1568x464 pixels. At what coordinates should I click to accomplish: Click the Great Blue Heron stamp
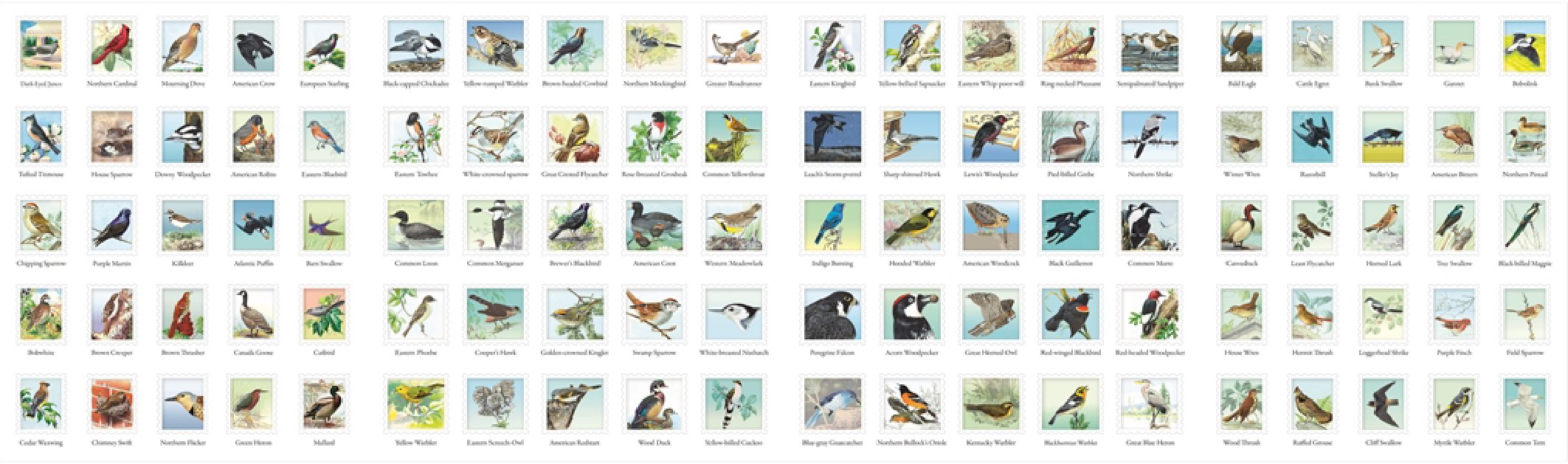(1150, 404)
